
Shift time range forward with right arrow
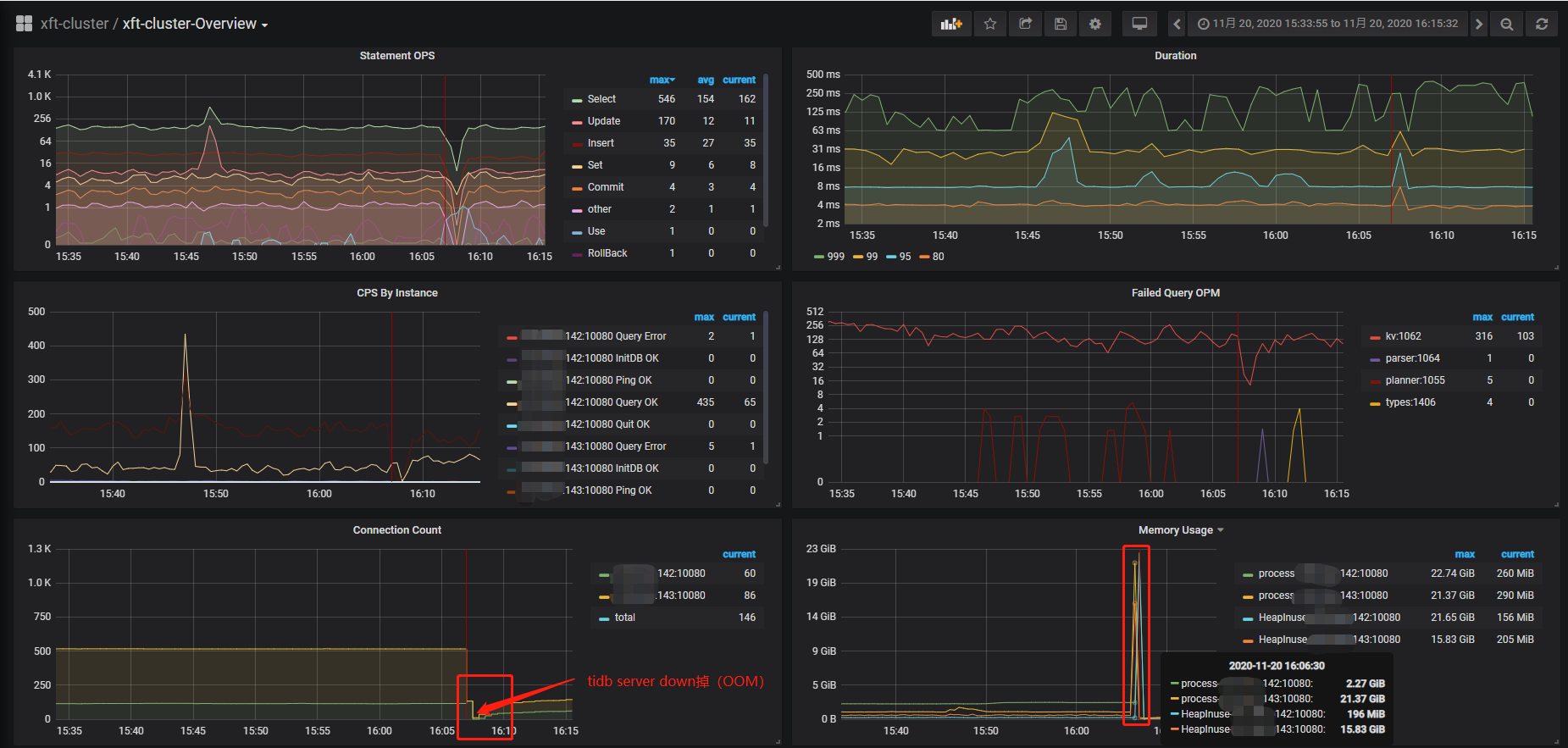click(x=1478, y=24)
